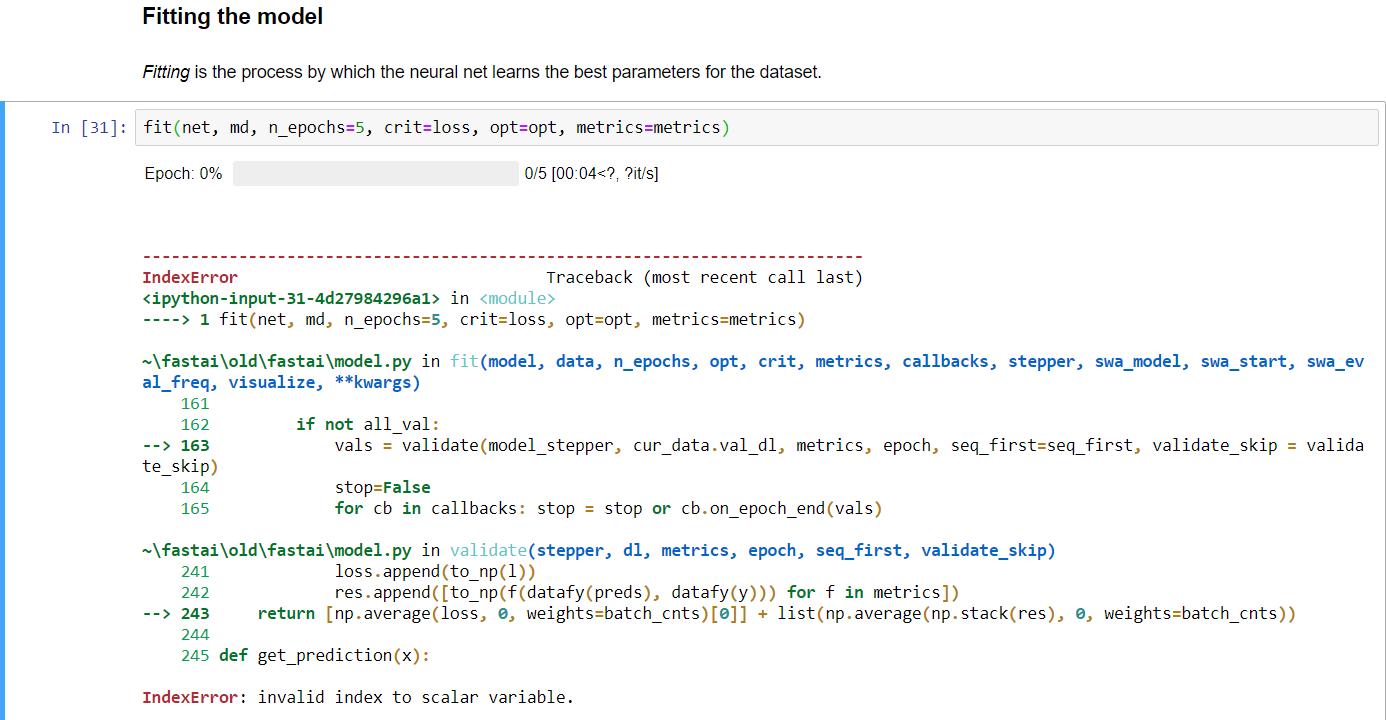1386x720 pixels.
Task: Click the In [31]: cell prompt
Action: (x=89, y=128)
